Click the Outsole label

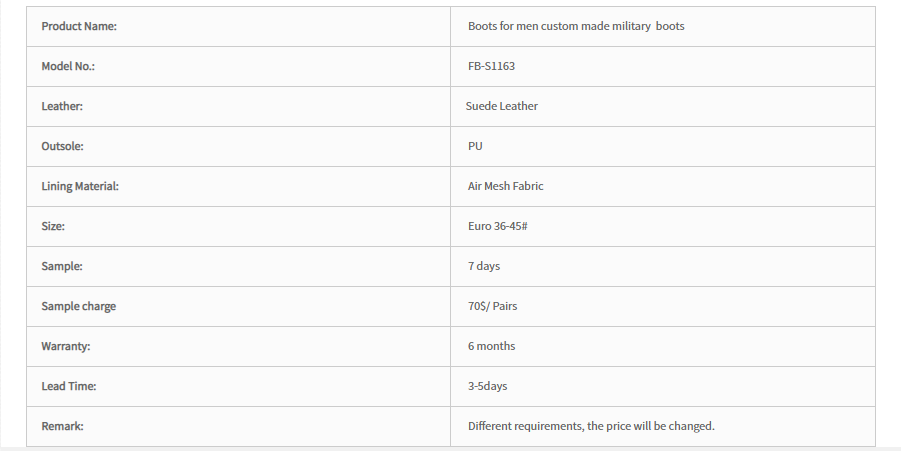(62, 147)
